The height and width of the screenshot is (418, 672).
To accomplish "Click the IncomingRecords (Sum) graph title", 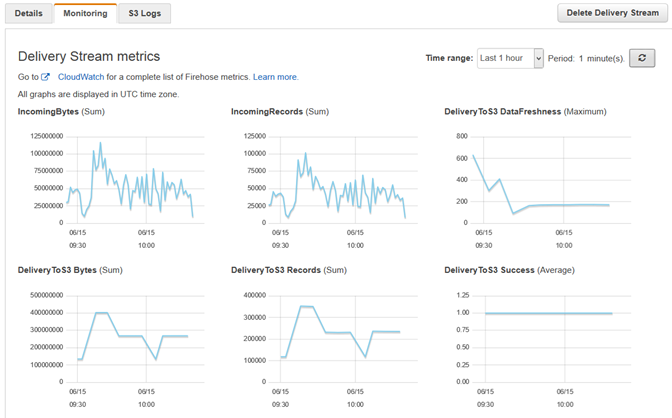I will (280, 111).
